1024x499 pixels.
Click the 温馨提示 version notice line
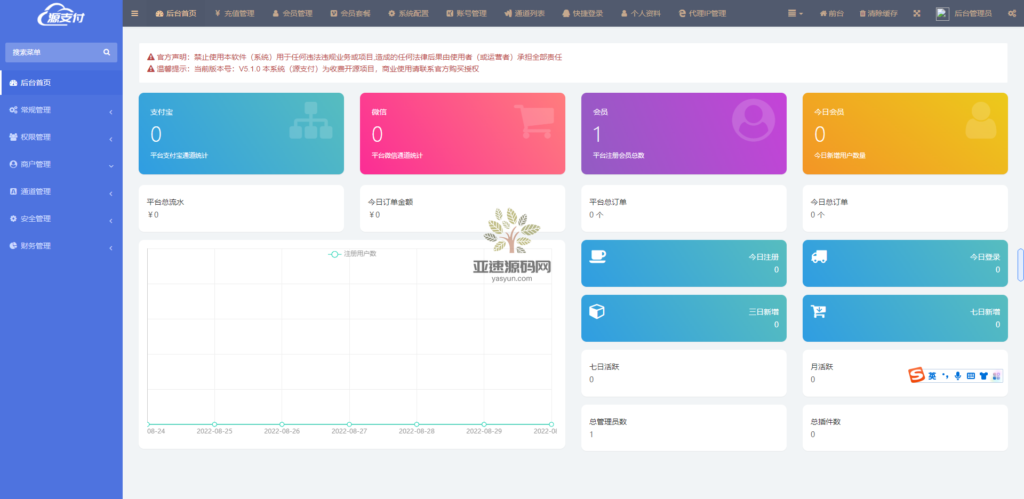point(313,69)
